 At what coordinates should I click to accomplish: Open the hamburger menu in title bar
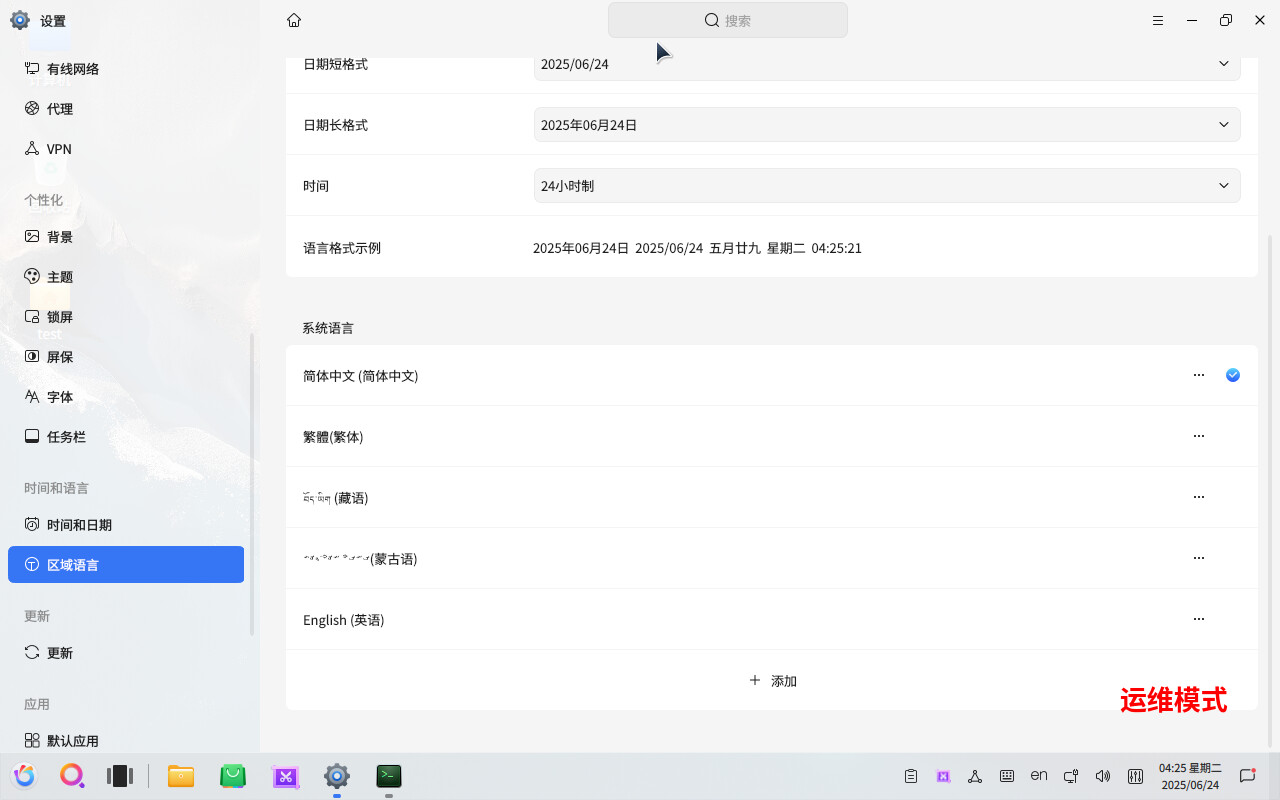pyautogui.click(x=1158, y=20)
